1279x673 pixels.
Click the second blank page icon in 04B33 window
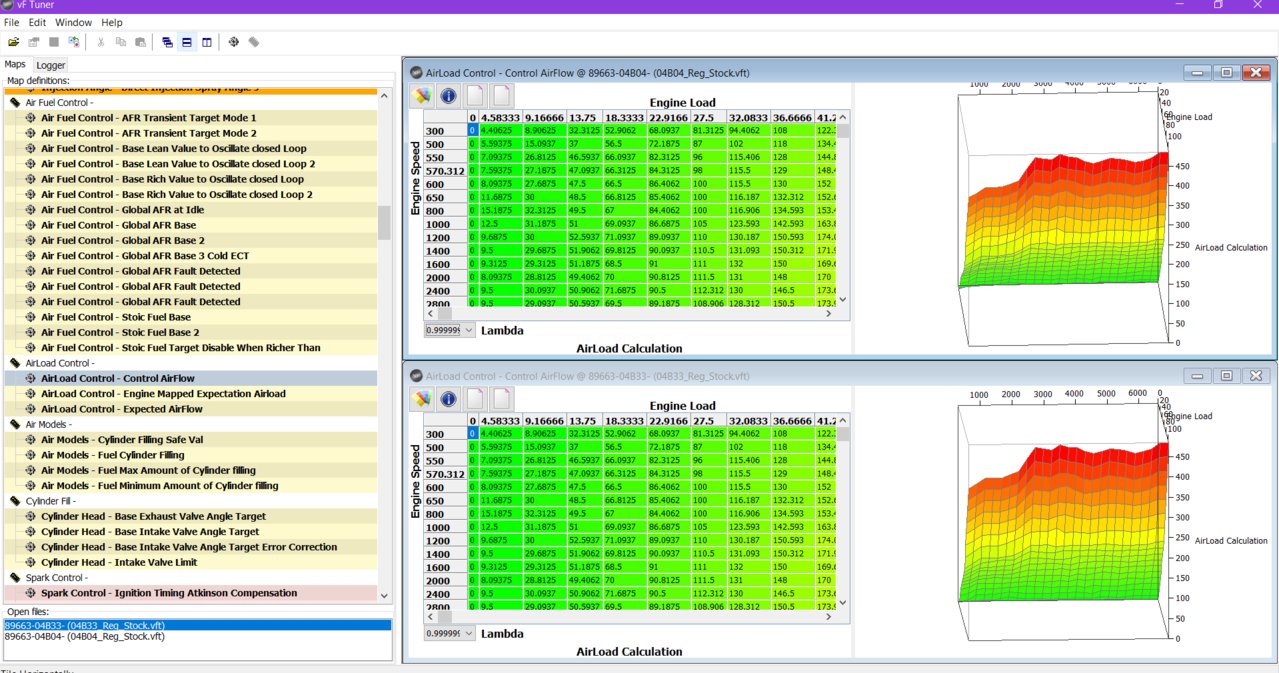click(502, 399)
